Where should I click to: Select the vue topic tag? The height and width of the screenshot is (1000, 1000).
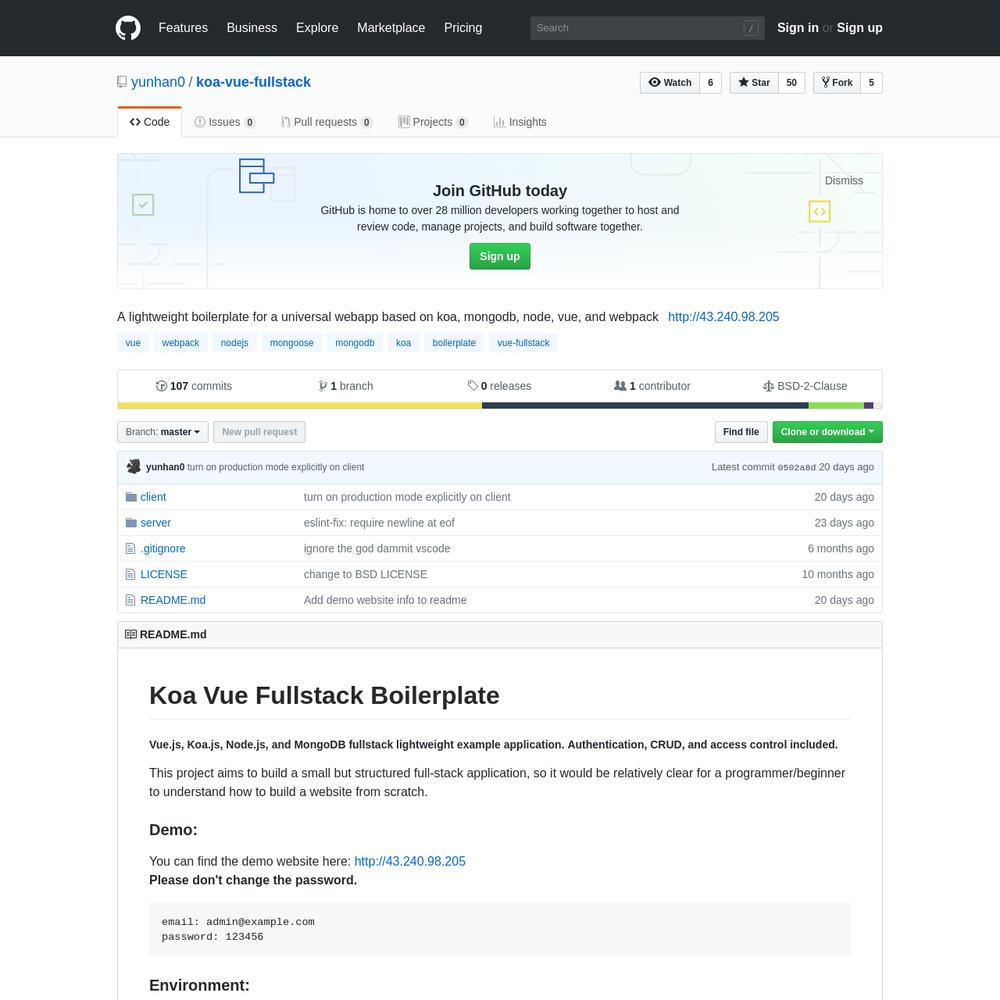tap(133, 343)
